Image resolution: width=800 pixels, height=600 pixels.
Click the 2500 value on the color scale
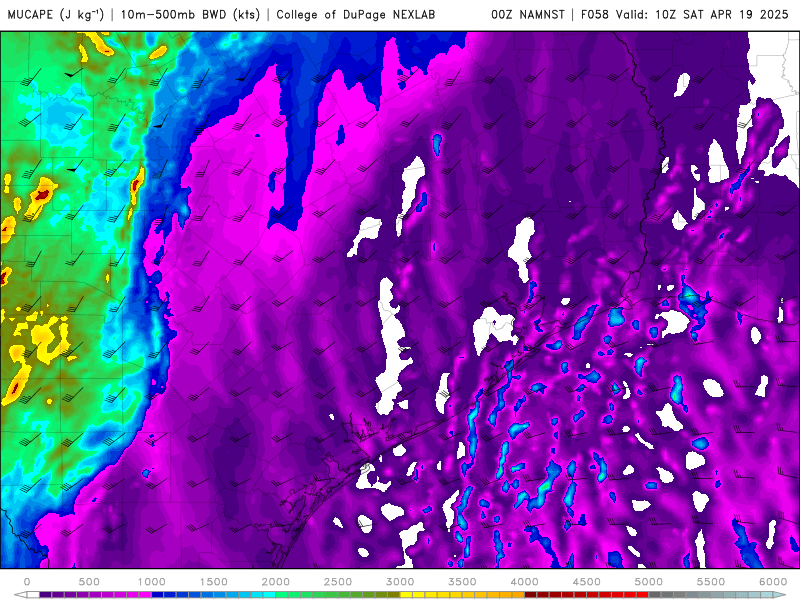point(338,582)
